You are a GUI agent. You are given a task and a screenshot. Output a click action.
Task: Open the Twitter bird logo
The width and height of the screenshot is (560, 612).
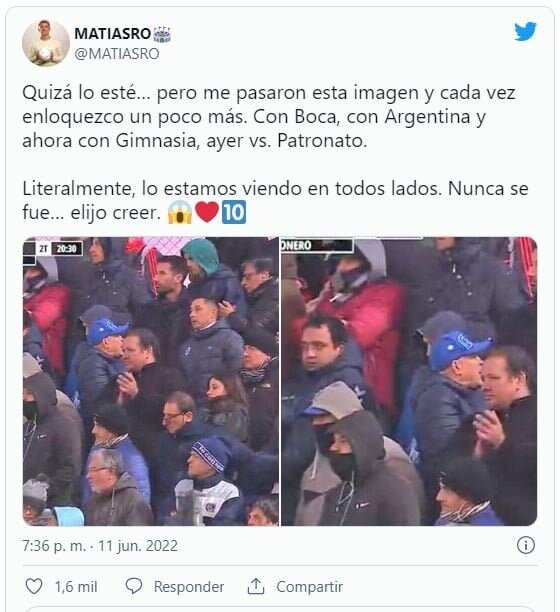click(x=525, y=32)
